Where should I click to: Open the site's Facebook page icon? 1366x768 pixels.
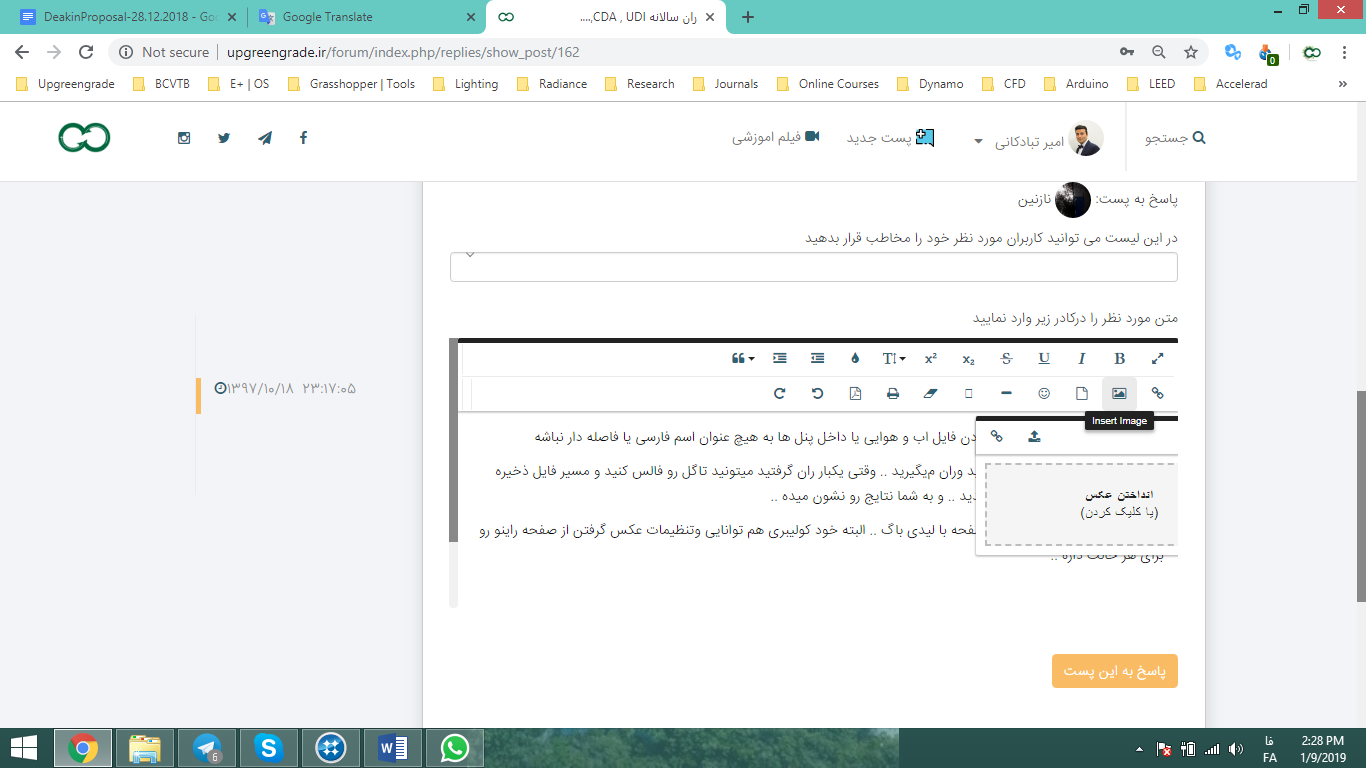(x=304, y=138)
